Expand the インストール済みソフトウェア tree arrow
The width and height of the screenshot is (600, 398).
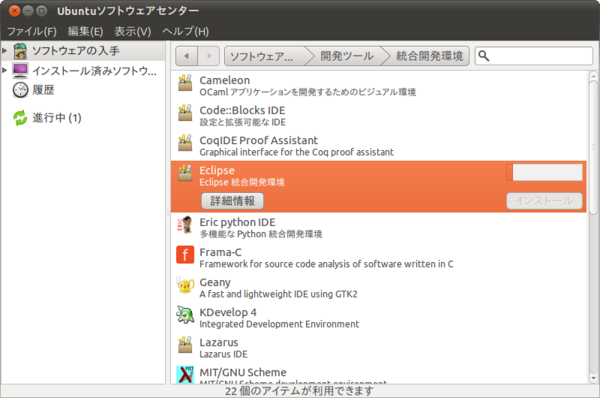click(5, 70)
